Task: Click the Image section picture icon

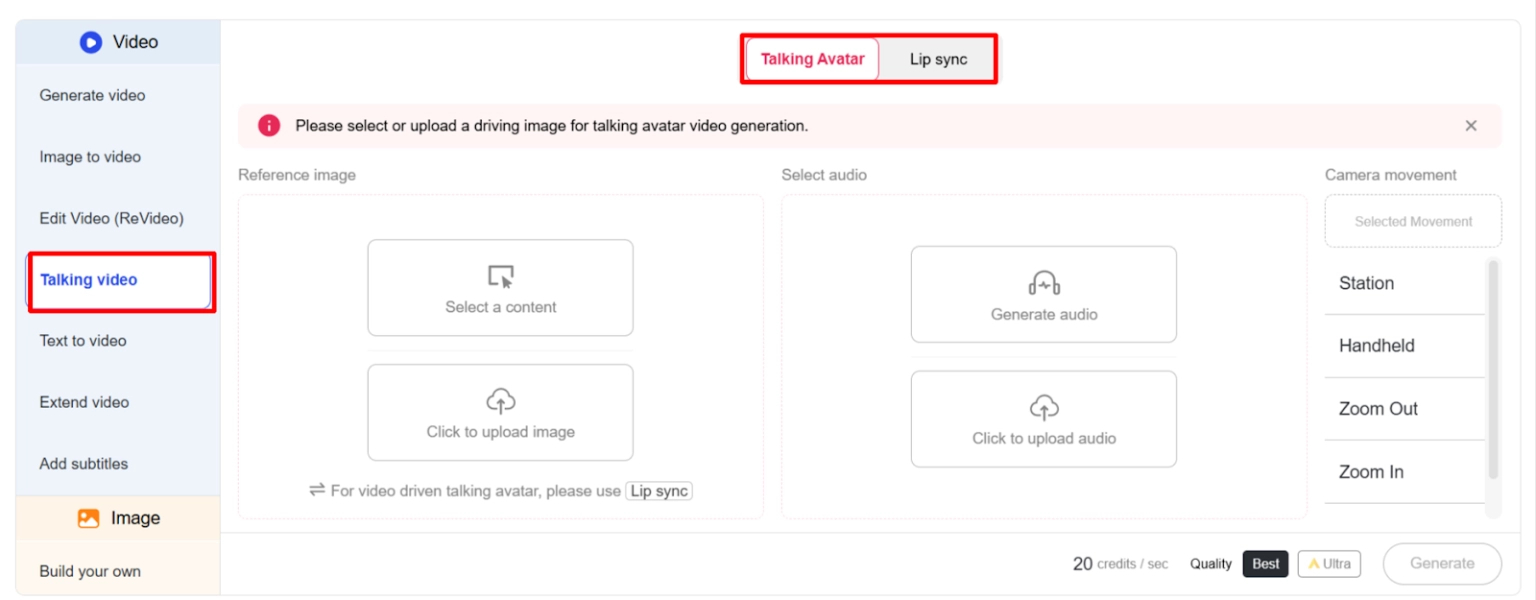Action: pyautogui.click(x=86, y=517)
